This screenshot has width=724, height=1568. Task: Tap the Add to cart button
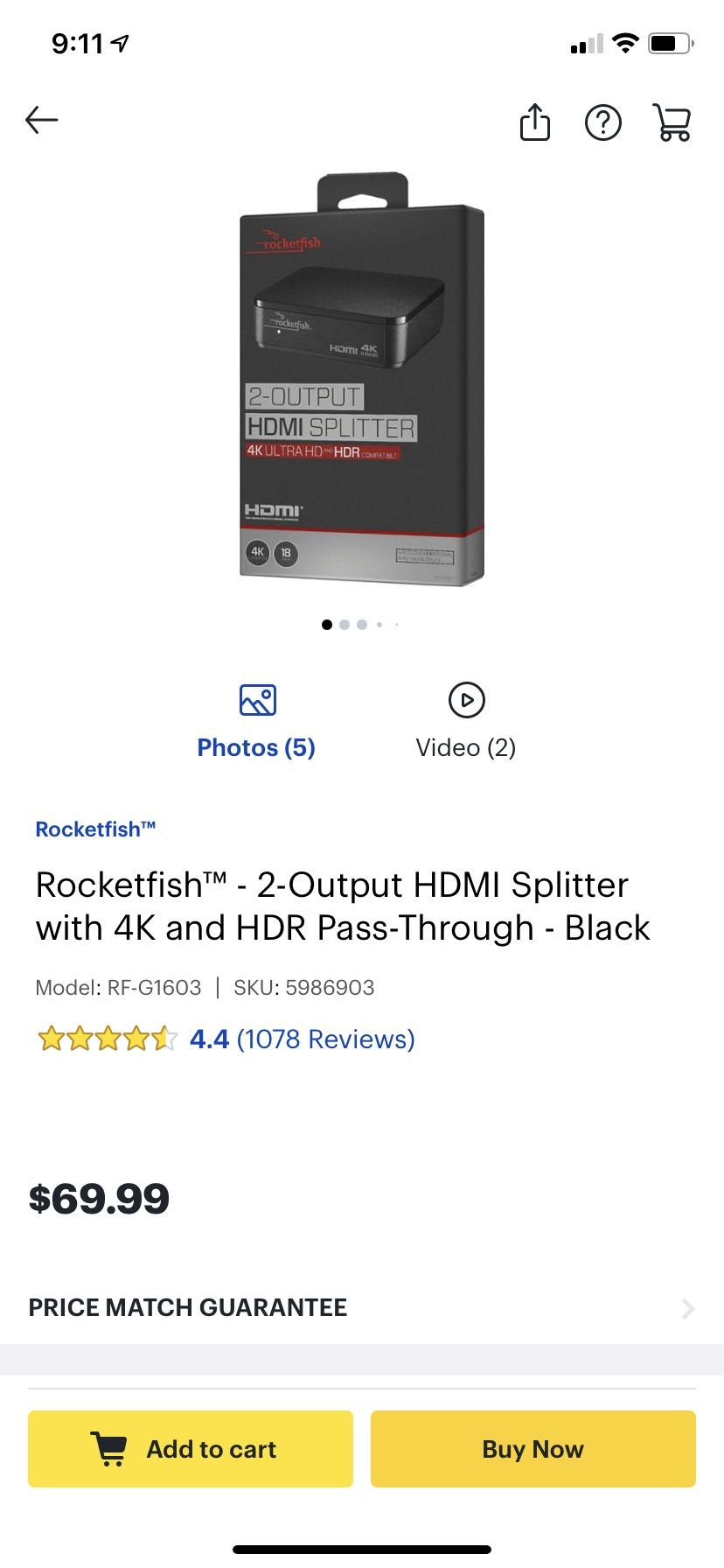[x=191, y=1448]
